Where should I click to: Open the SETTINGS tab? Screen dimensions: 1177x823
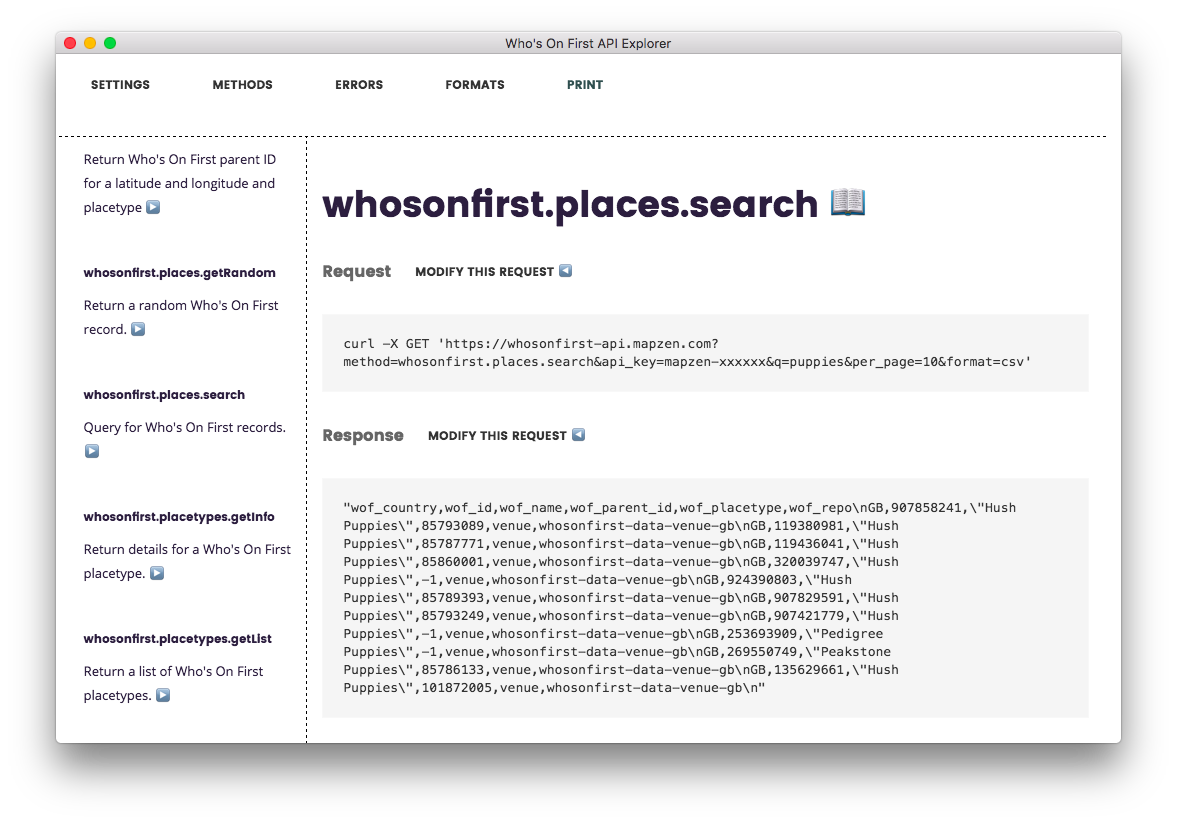point(120,85)
